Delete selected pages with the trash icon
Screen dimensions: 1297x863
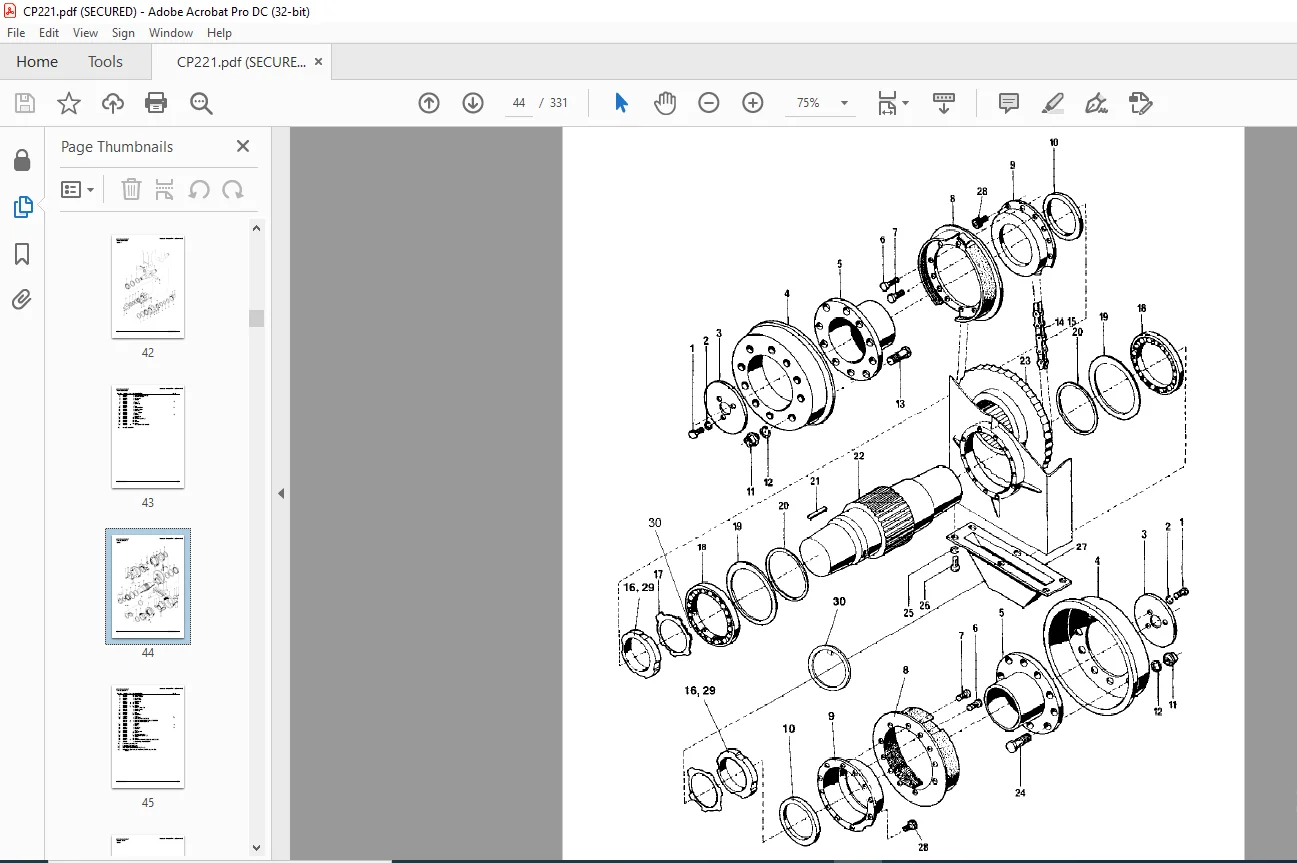pos(131,189)
